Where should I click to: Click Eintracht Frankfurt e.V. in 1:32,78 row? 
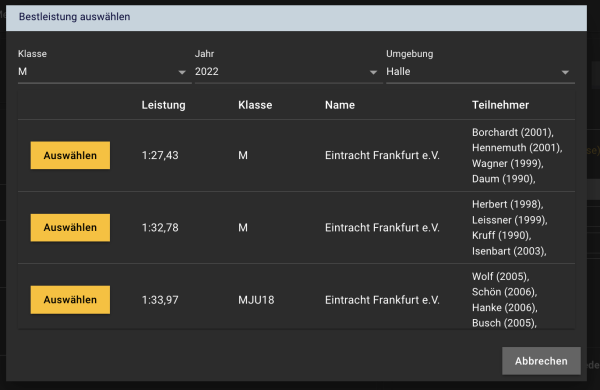[382, 228]
